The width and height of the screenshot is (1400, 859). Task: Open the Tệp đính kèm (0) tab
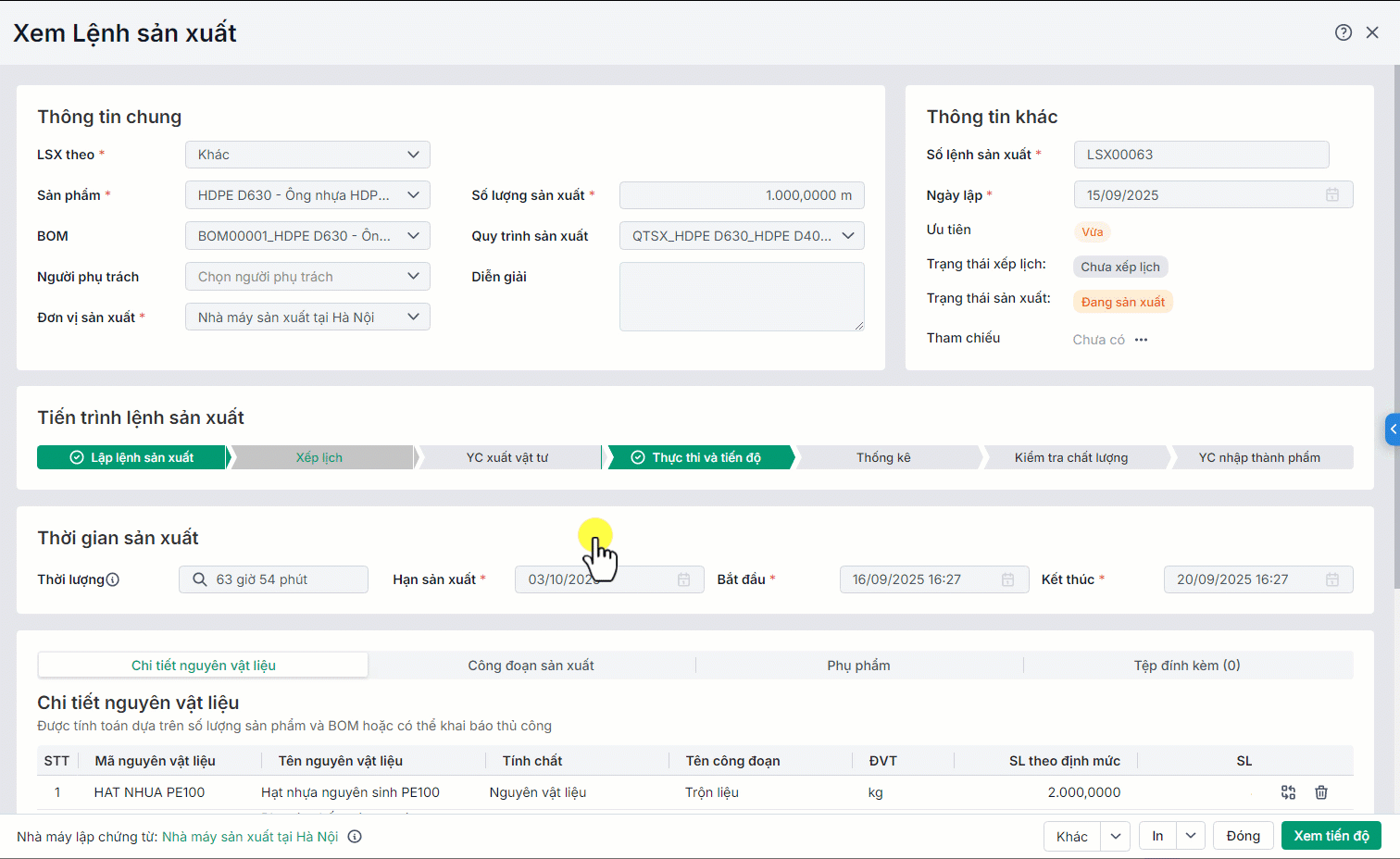tap(1186, 666)
